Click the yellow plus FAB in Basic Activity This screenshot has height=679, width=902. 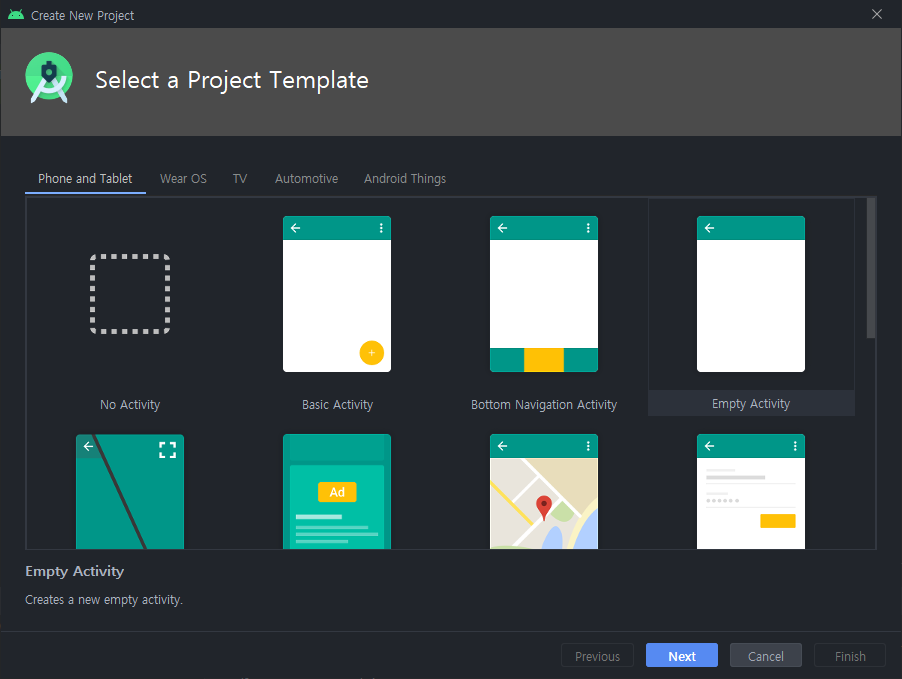point(372,353)
